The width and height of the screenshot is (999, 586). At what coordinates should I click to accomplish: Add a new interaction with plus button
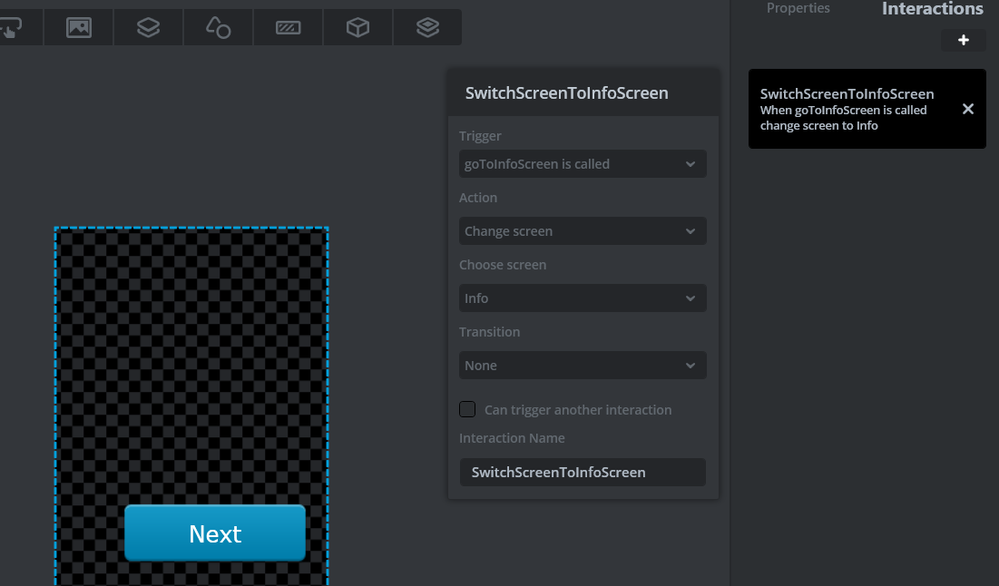[x=963, y=40]
